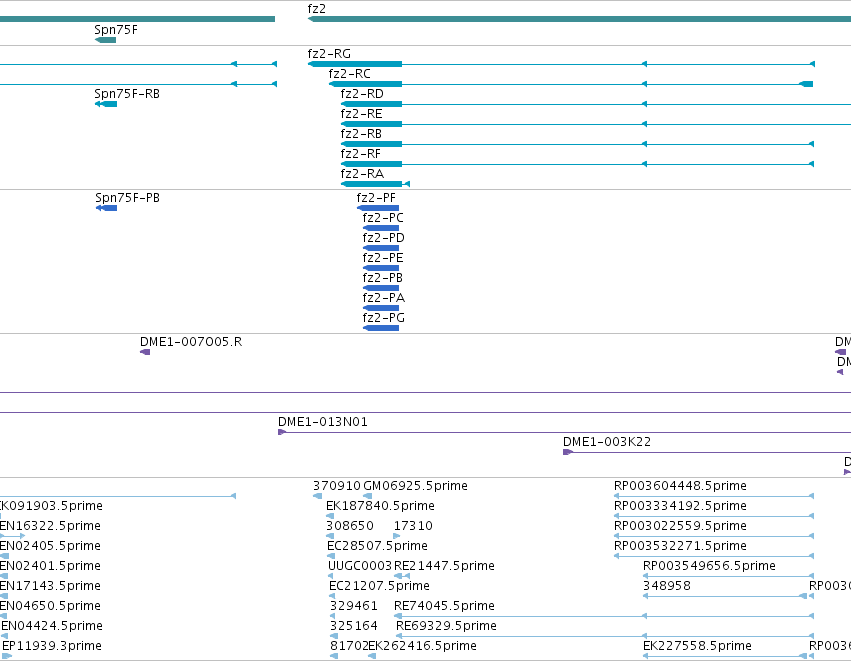The width and height of the screenshot is (851, 661).
Task: Select the RP003334192.5prime EST
Action: point(714,516)
